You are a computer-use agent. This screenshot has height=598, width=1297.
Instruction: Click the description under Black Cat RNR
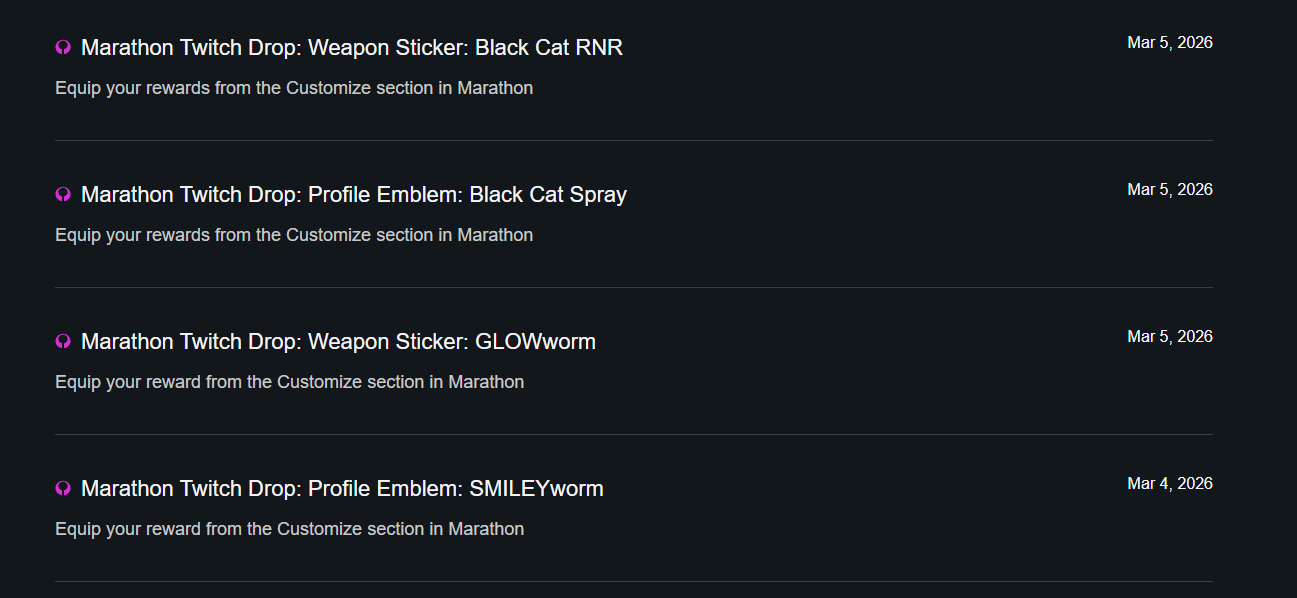(x=294, y=88)
